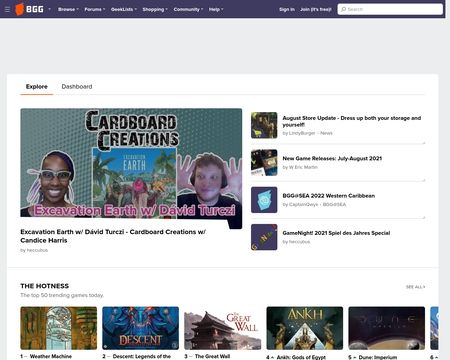450x360 pixels.
Task: Open Dune: Imperium game image
Action: (x=387, y=328)
